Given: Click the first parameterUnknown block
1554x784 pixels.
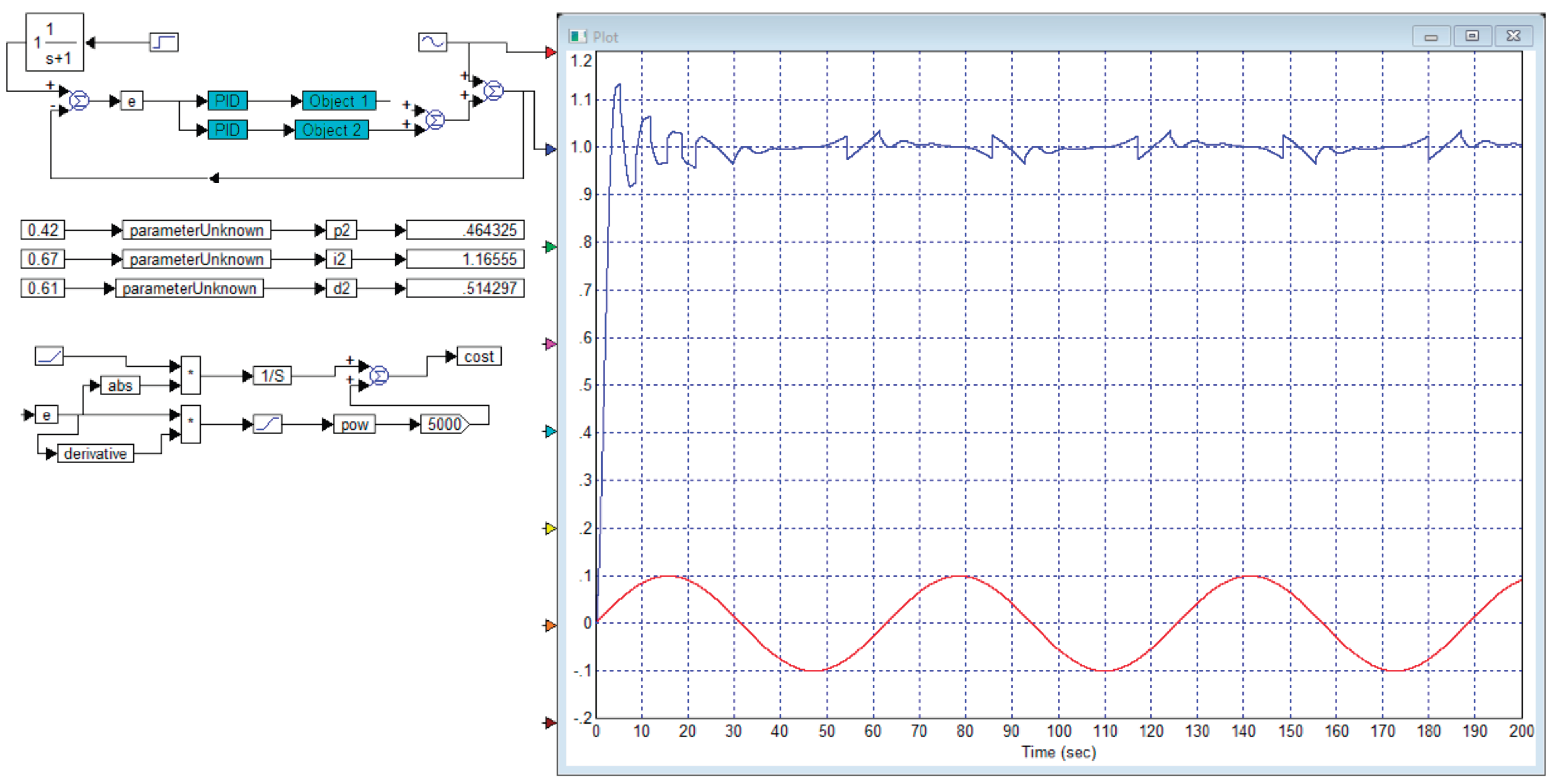Looking at the screenshot, I should [x=197, y=230].
